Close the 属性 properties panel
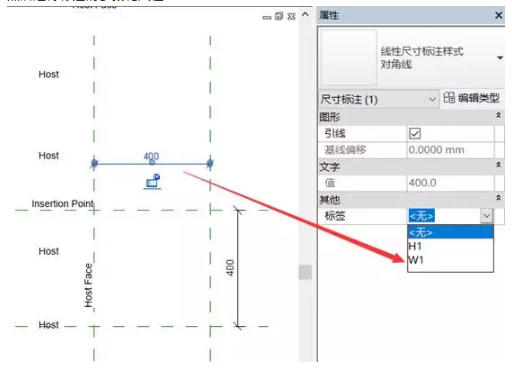 click(x=498, y=15)
